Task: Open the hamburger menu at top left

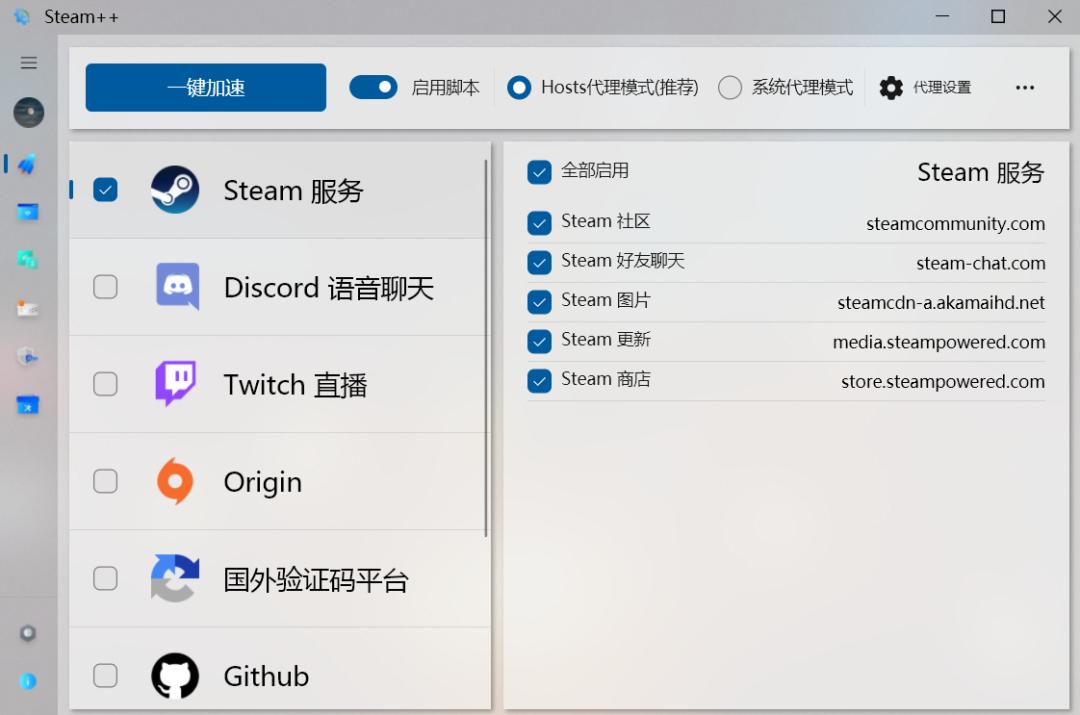Action: click(x=29, y=62)
